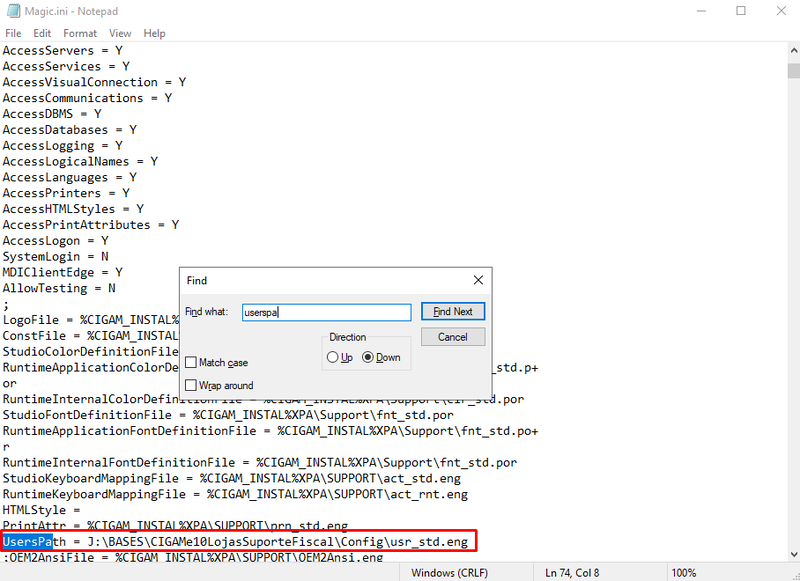Screen dimensions: 800x581
Task: Click the 'AccessServers = Y' line
Action: 63,50
